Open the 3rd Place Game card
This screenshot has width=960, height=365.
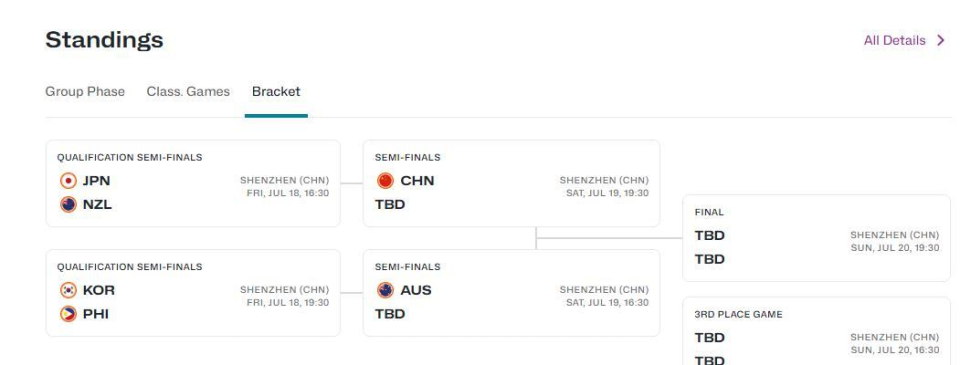coord(816,331)
